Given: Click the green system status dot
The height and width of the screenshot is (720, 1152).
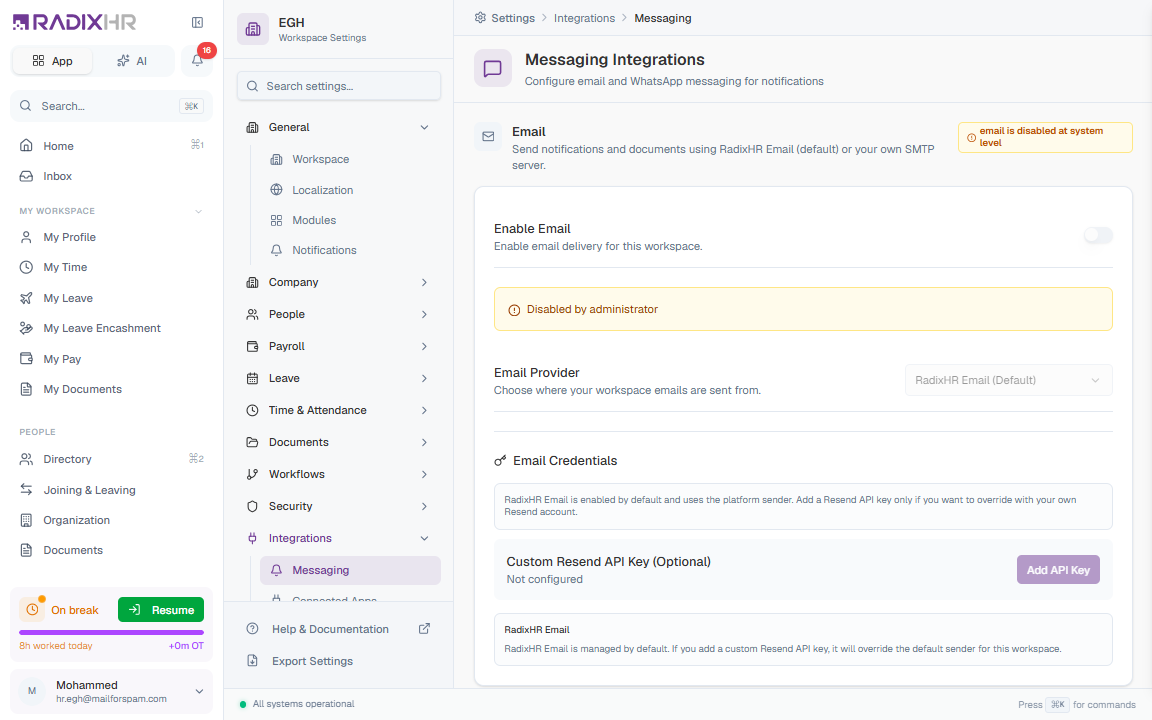Looking at the screenshot, I should [x=242, y=704].
